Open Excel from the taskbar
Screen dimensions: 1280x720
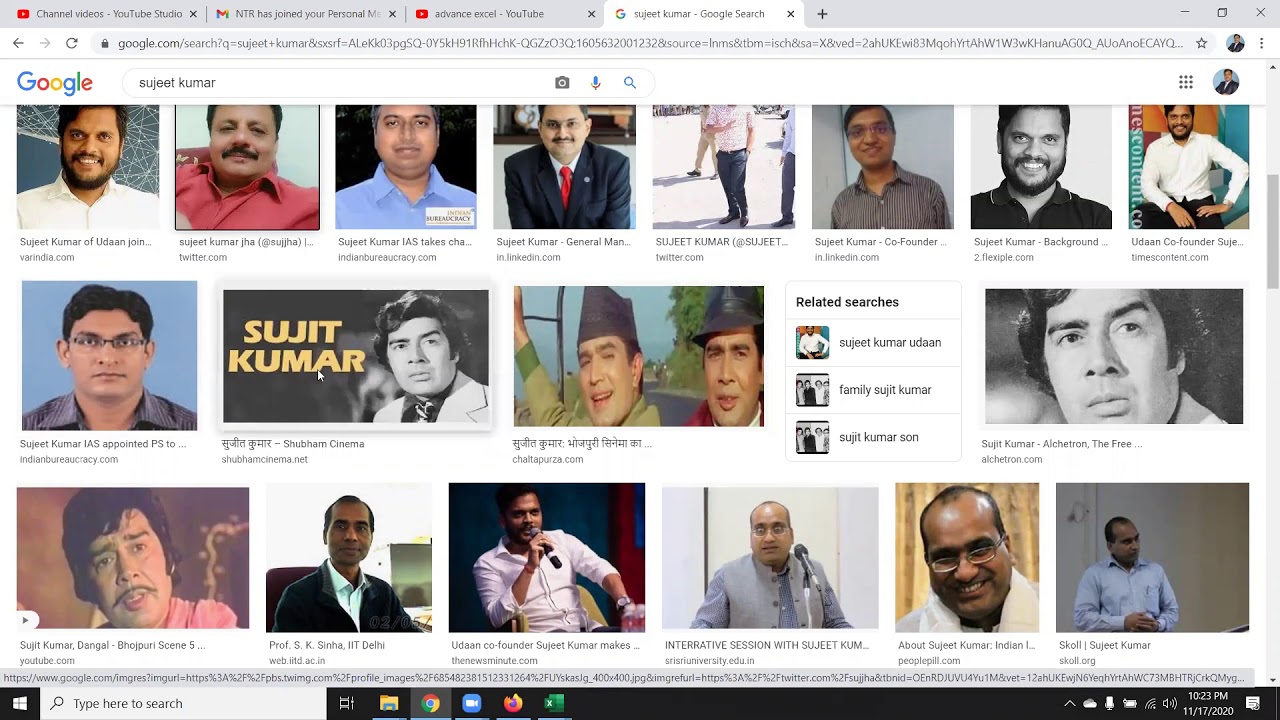point(553,703)
